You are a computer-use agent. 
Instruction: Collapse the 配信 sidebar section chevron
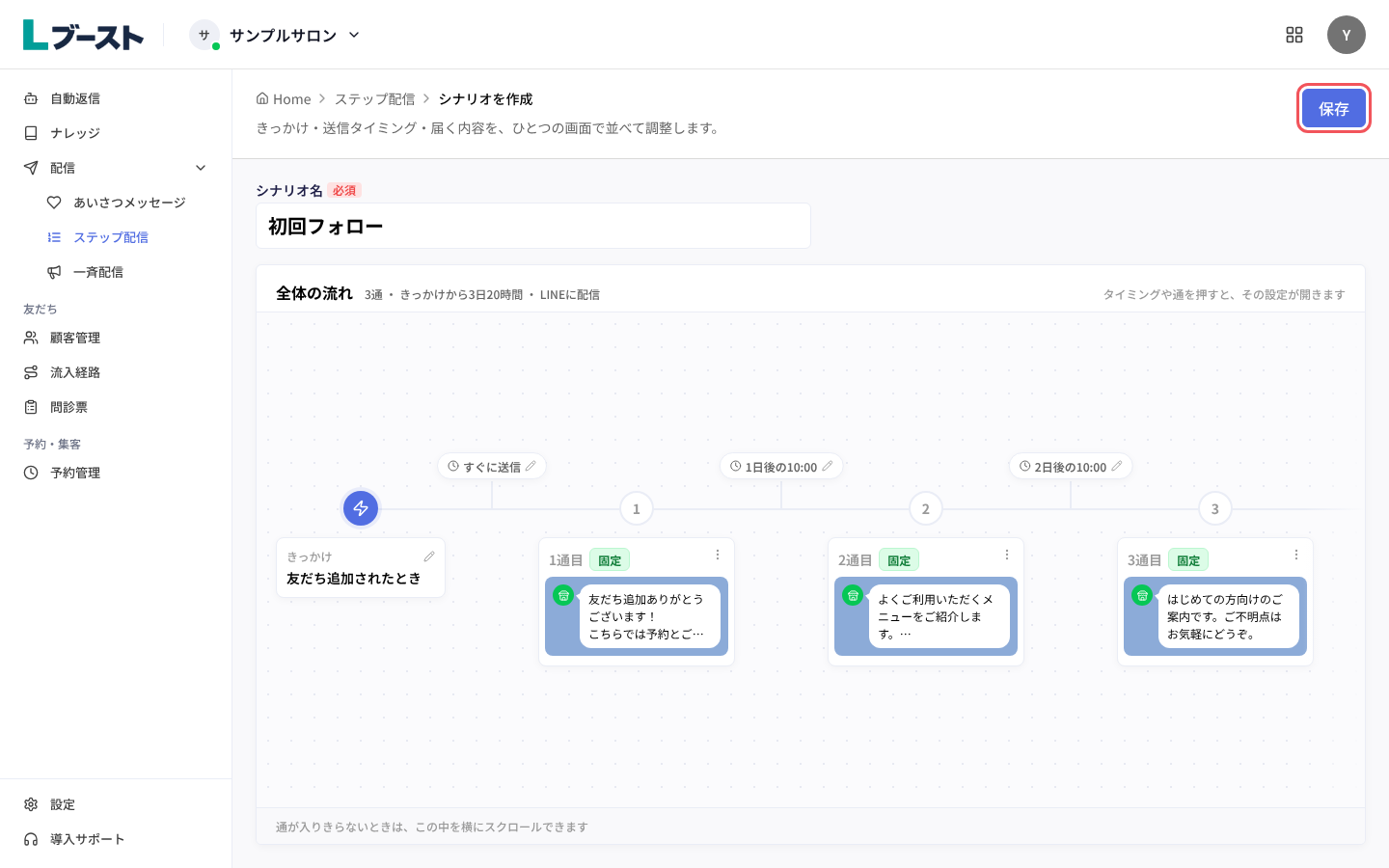(201, 168)
